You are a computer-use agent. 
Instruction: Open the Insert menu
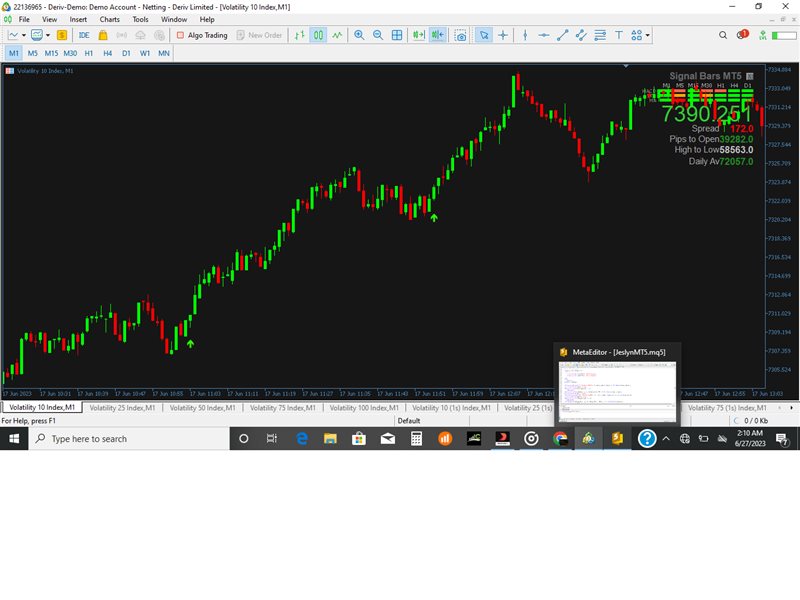point(78,19)
